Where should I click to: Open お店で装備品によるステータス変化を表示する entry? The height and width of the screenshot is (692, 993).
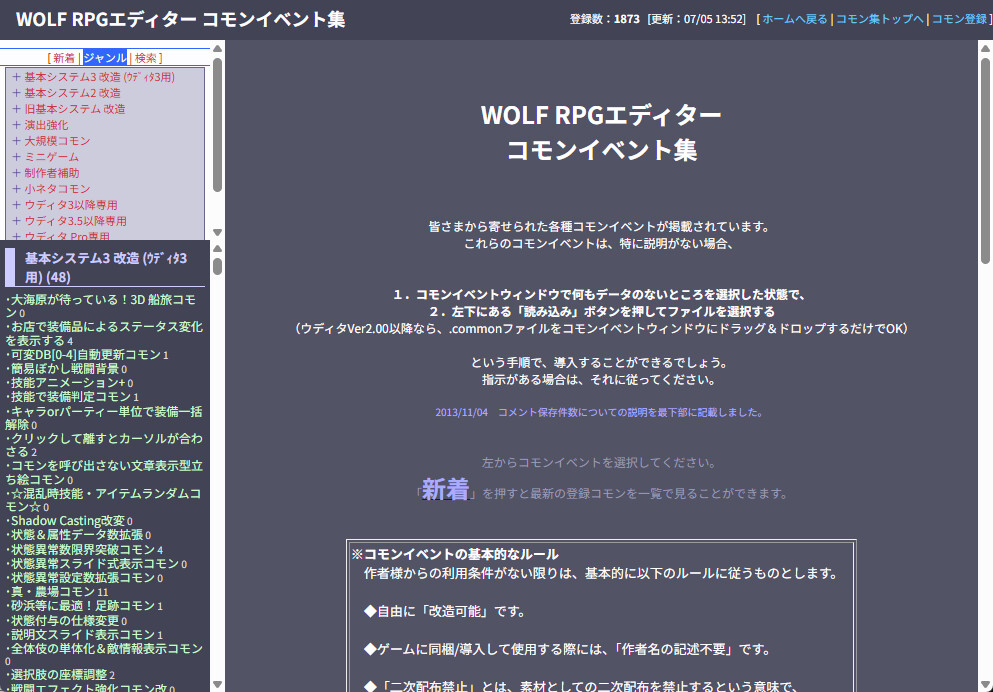104,334
